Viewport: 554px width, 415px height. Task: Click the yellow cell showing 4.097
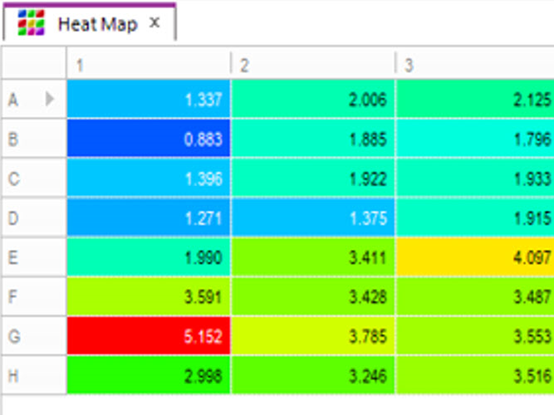pos(475,257)
